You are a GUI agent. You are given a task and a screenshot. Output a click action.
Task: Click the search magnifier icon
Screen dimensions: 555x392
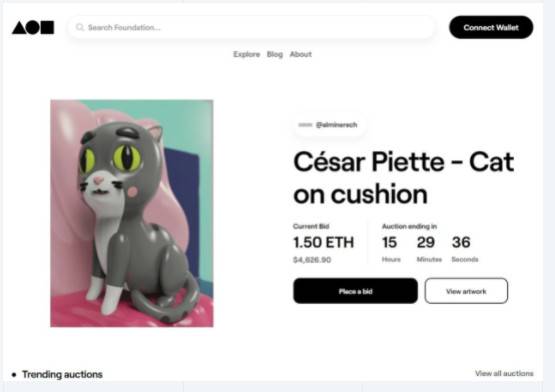[80, 27]
